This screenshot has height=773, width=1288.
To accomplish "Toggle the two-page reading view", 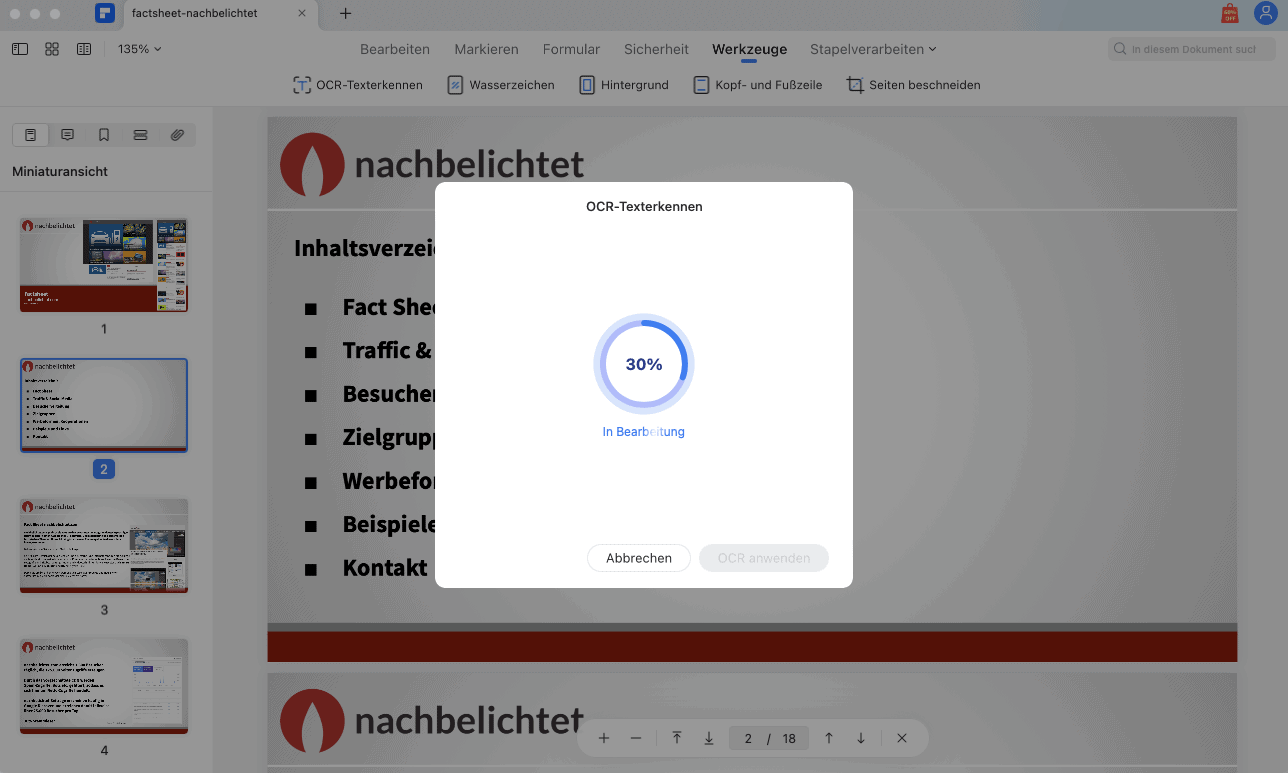I will (x=84, y=49).
